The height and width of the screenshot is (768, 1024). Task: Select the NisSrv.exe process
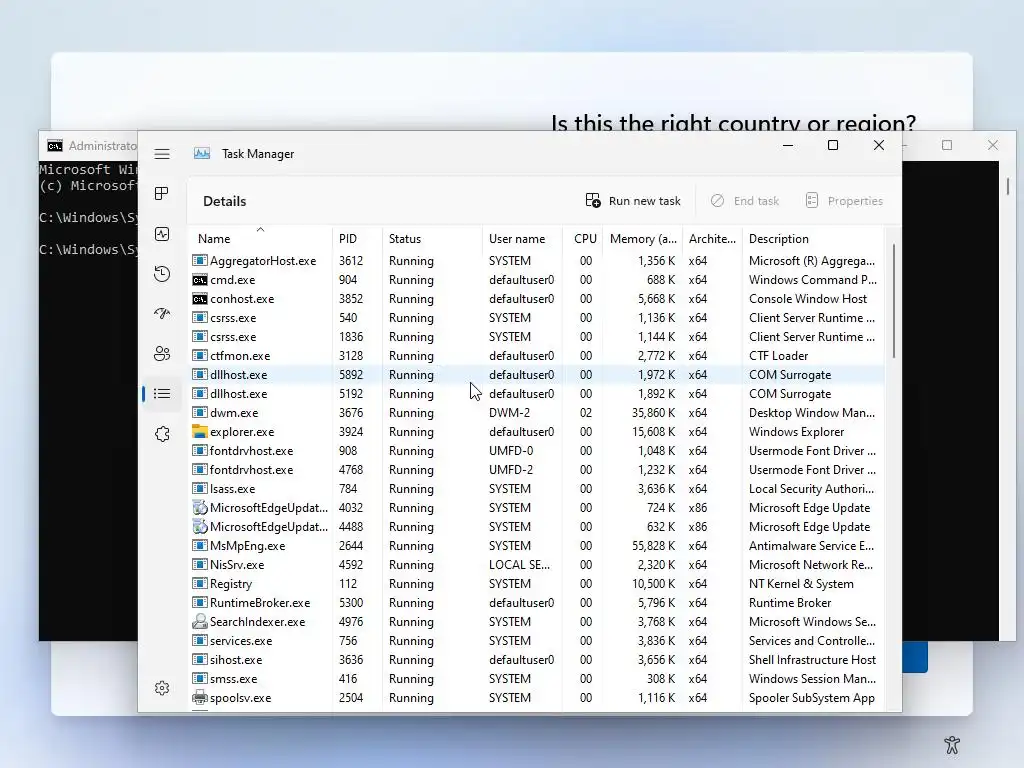(x=537, y=564)
